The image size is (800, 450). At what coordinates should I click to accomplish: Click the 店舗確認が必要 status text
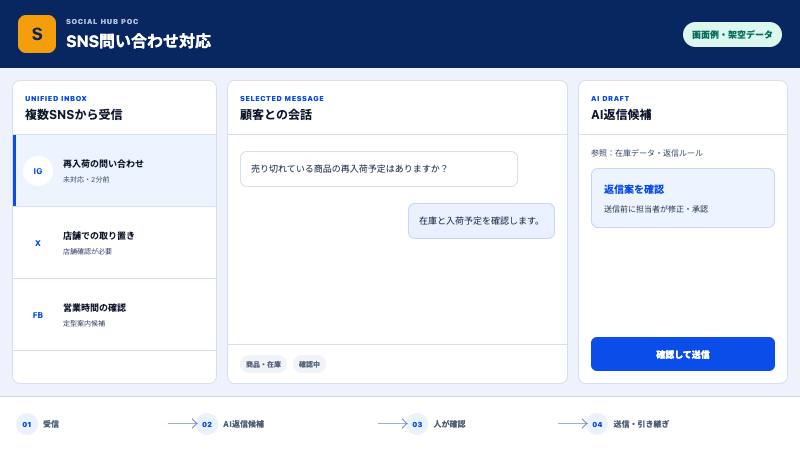pos(87,252)
